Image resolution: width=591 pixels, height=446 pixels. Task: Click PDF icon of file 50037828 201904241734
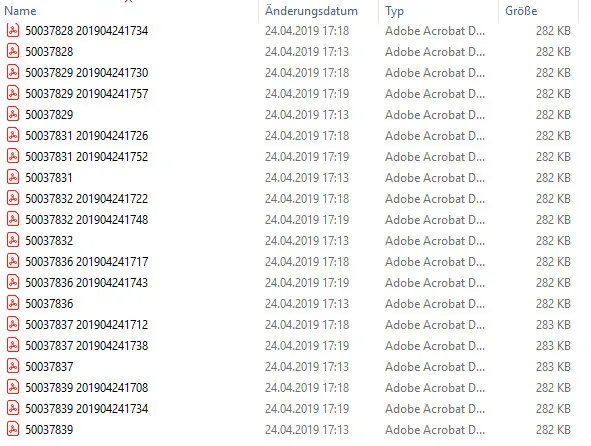pos(13,31)
